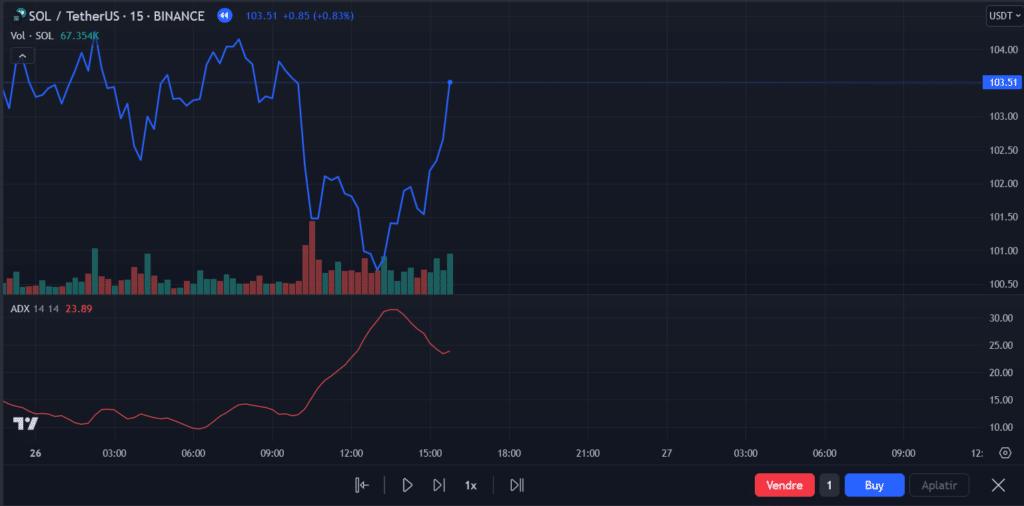Open the USDT currency dropdown
1024x506 pixels.
[x=1004, y=16]
